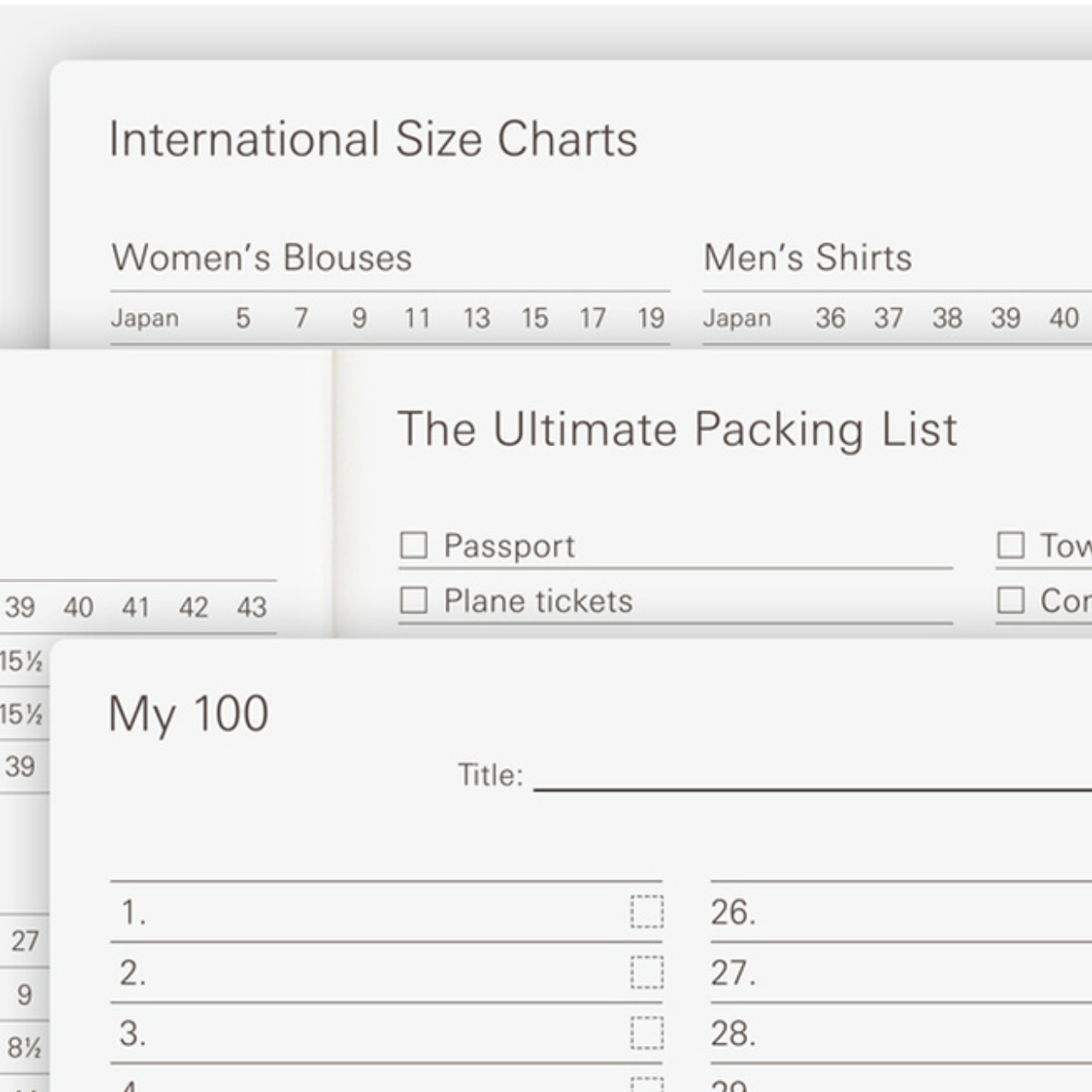
Task: Select size 15 in Women's Blouses
Action: pos(535,319)
